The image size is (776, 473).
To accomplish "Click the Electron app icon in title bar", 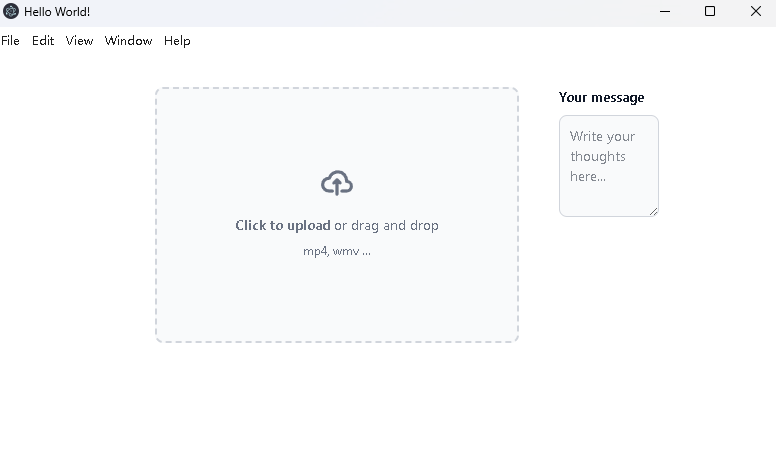I will click(x=10, y=11).
